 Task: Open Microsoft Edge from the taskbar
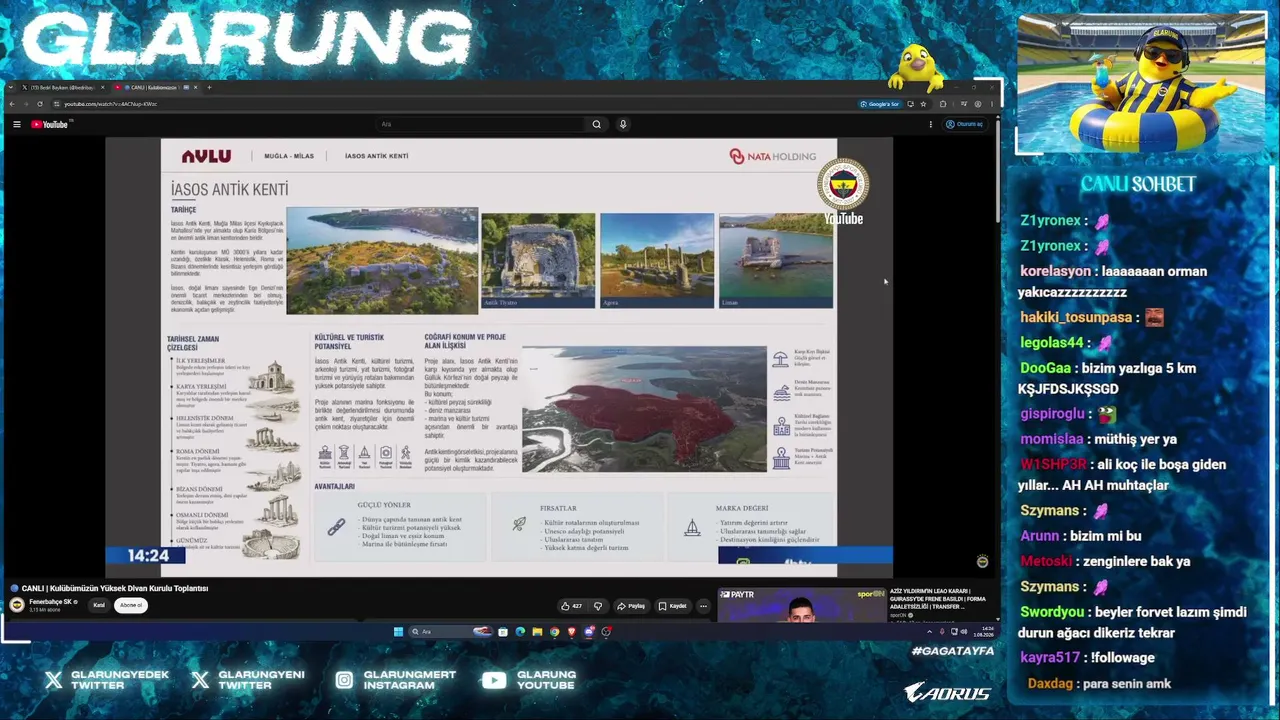point(520,631)
